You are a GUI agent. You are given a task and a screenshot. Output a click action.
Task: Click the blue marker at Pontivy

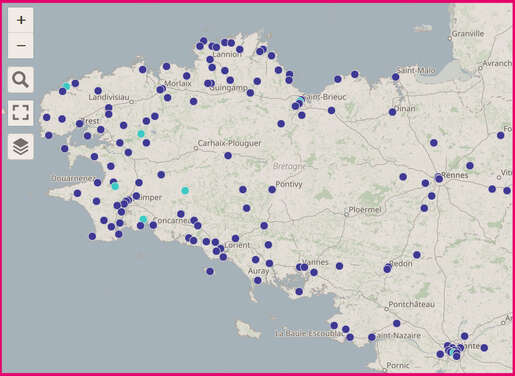click(x=272, y=190)
